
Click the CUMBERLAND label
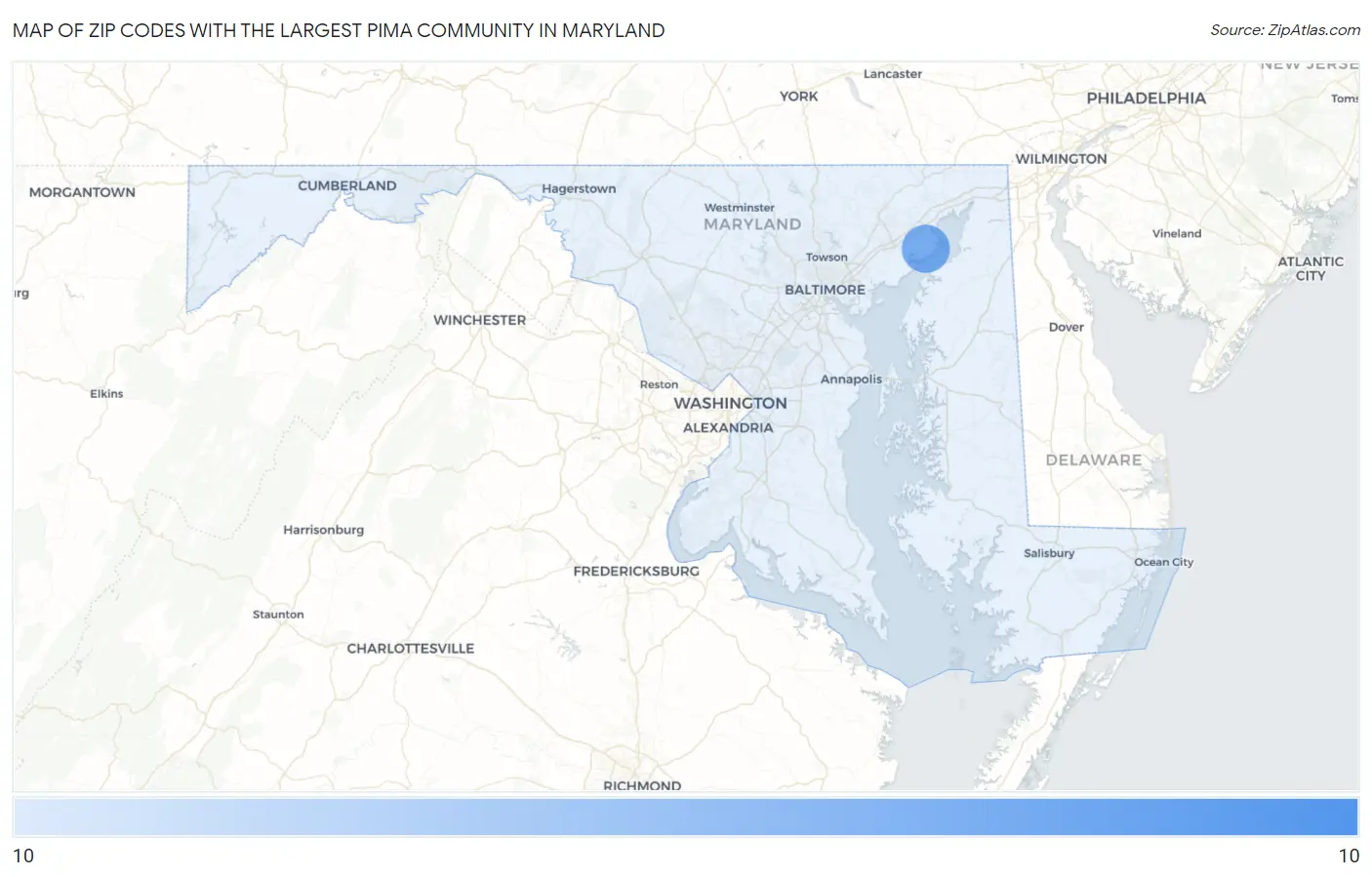coord(346,185)
